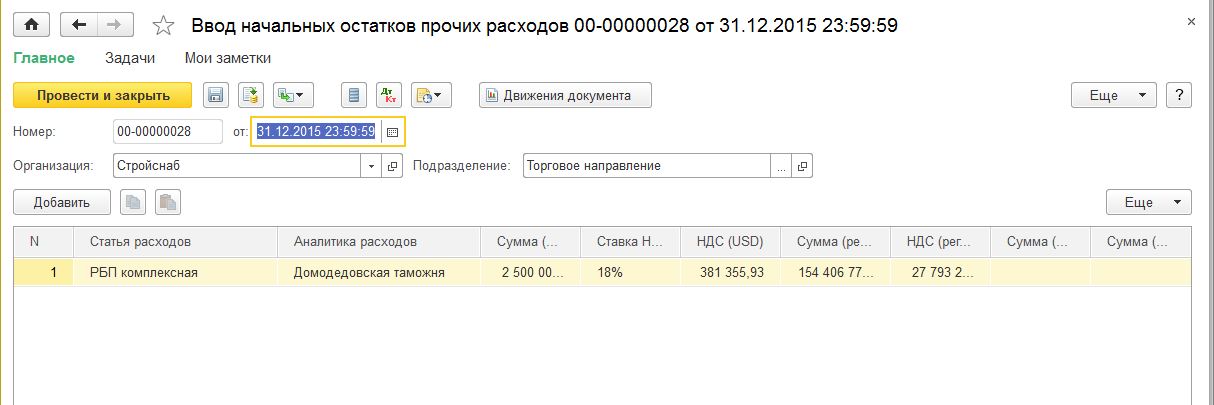Viewport: 1214px width, 405px height.
Task: Expand the table's Еще dropdown menu
Action: [1148, 202]
